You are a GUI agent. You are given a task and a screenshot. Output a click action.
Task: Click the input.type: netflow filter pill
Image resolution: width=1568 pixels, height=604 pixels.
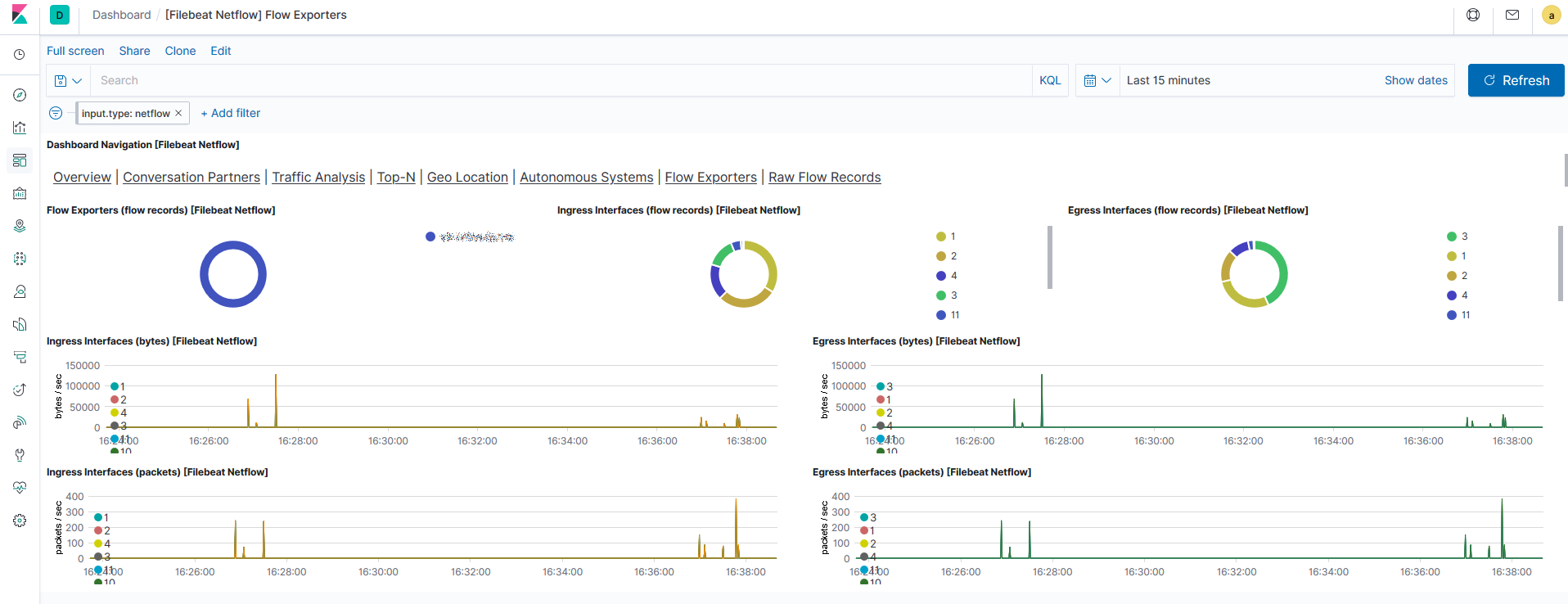(x=125, y=113)
